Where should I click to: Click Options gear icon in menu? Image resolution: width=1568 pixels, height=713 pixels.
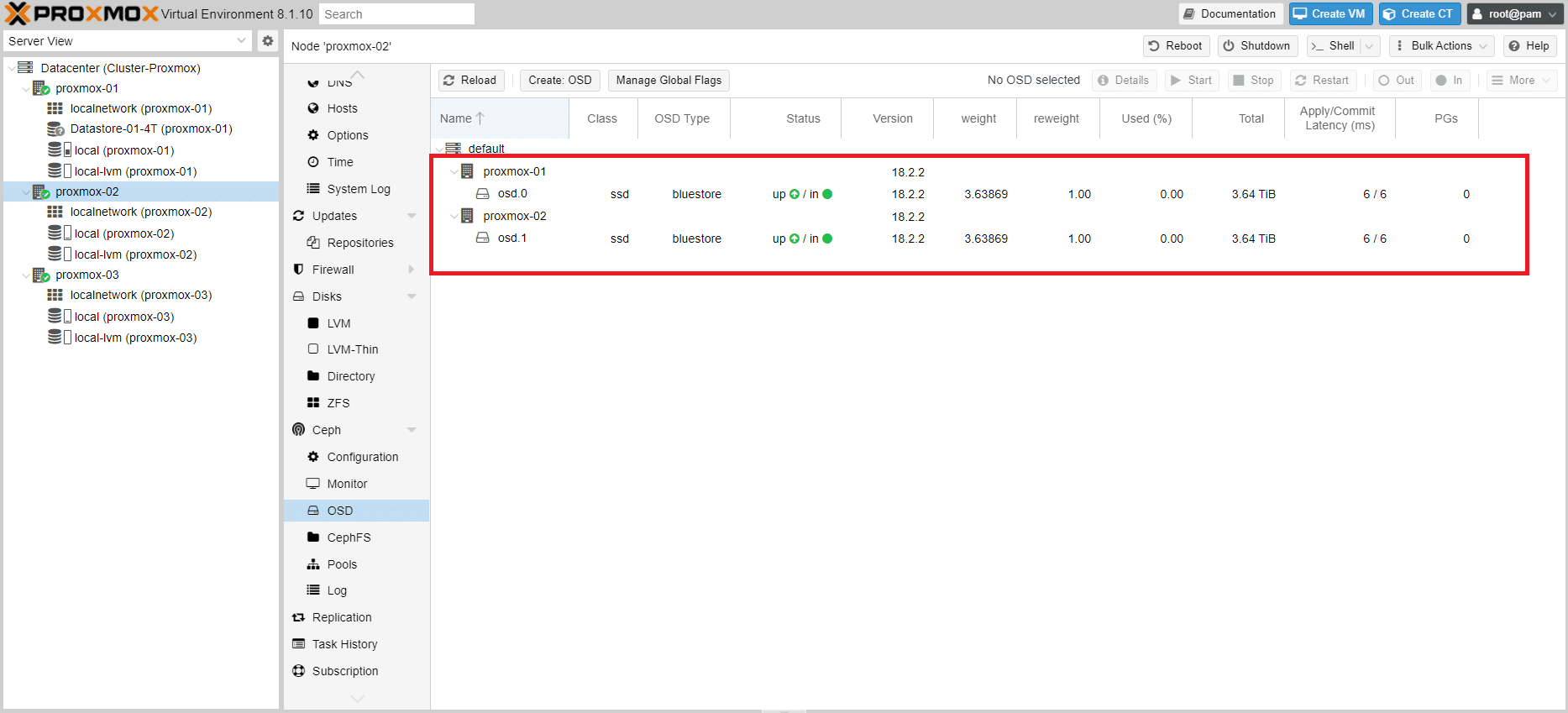coord(313,135)
